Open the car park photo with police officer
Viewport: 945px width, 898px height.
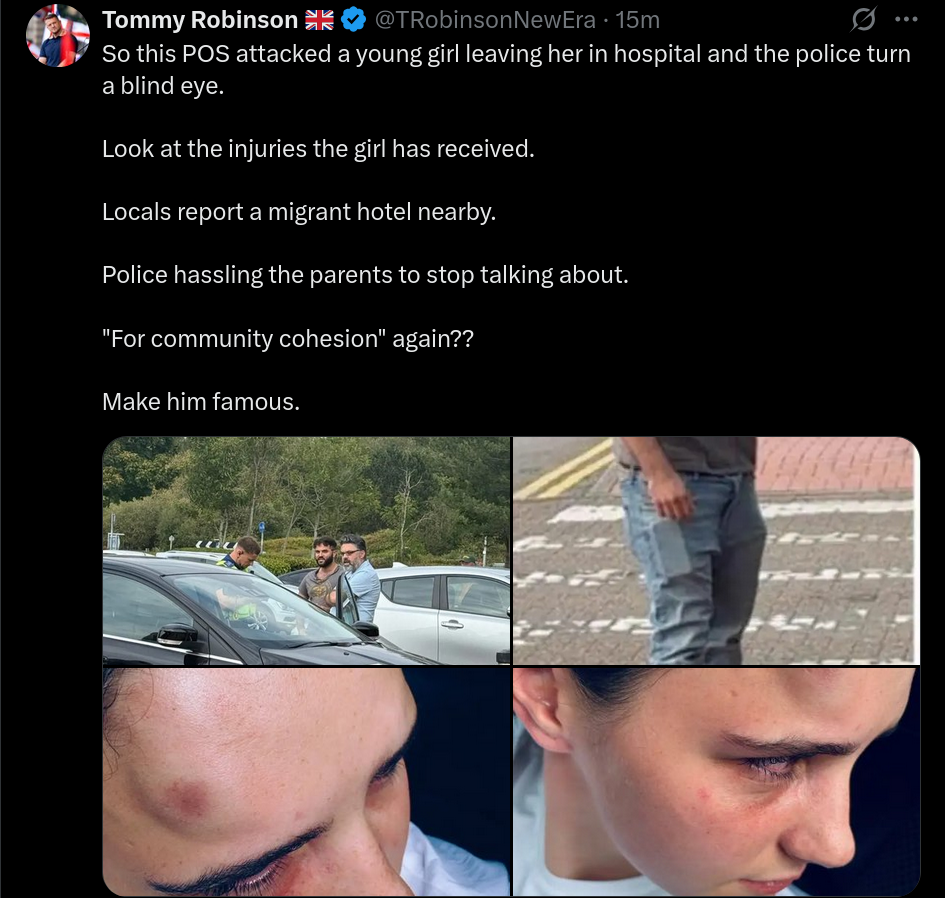point(306,550)
